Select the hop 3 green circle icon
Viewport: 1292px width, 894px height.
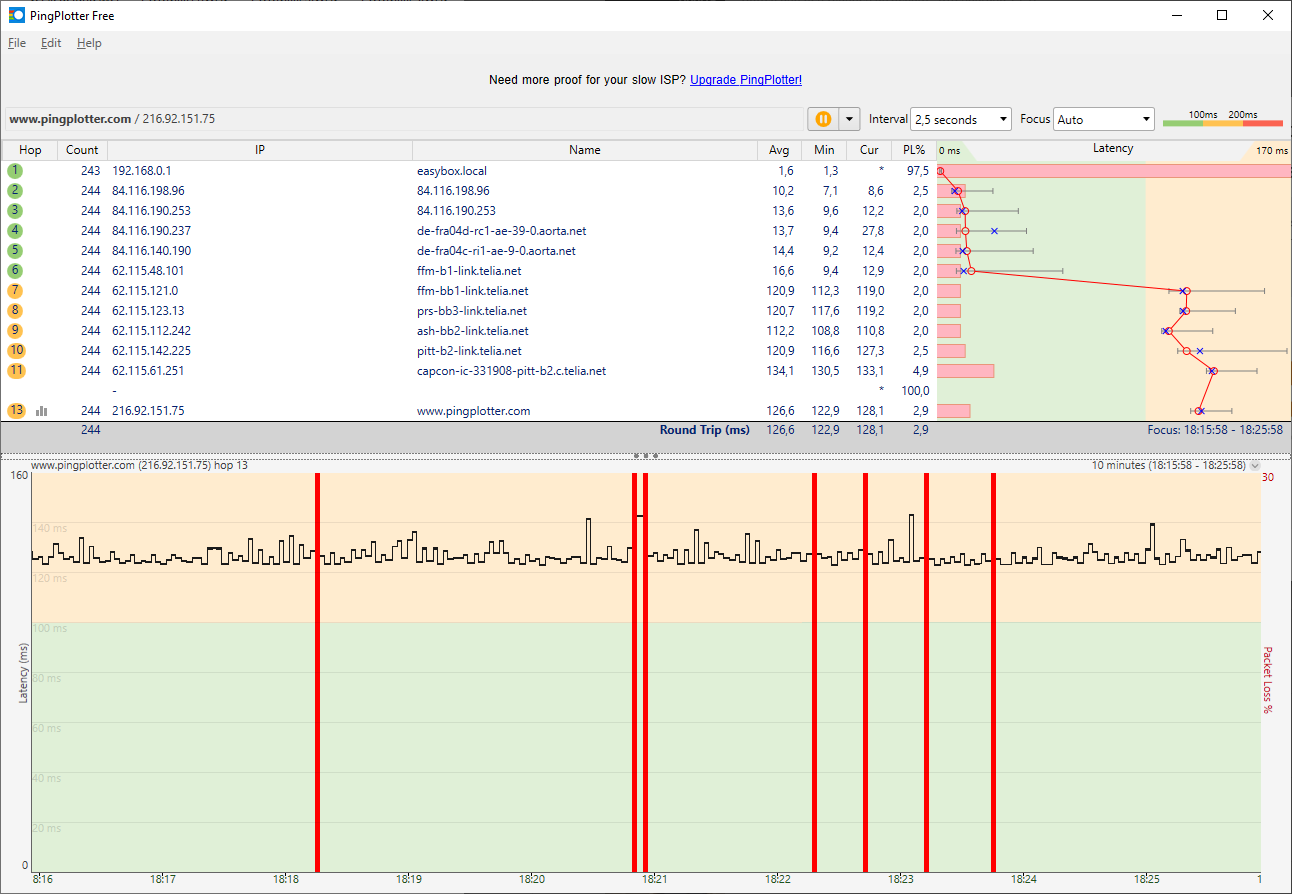click(x=15, y=211)
